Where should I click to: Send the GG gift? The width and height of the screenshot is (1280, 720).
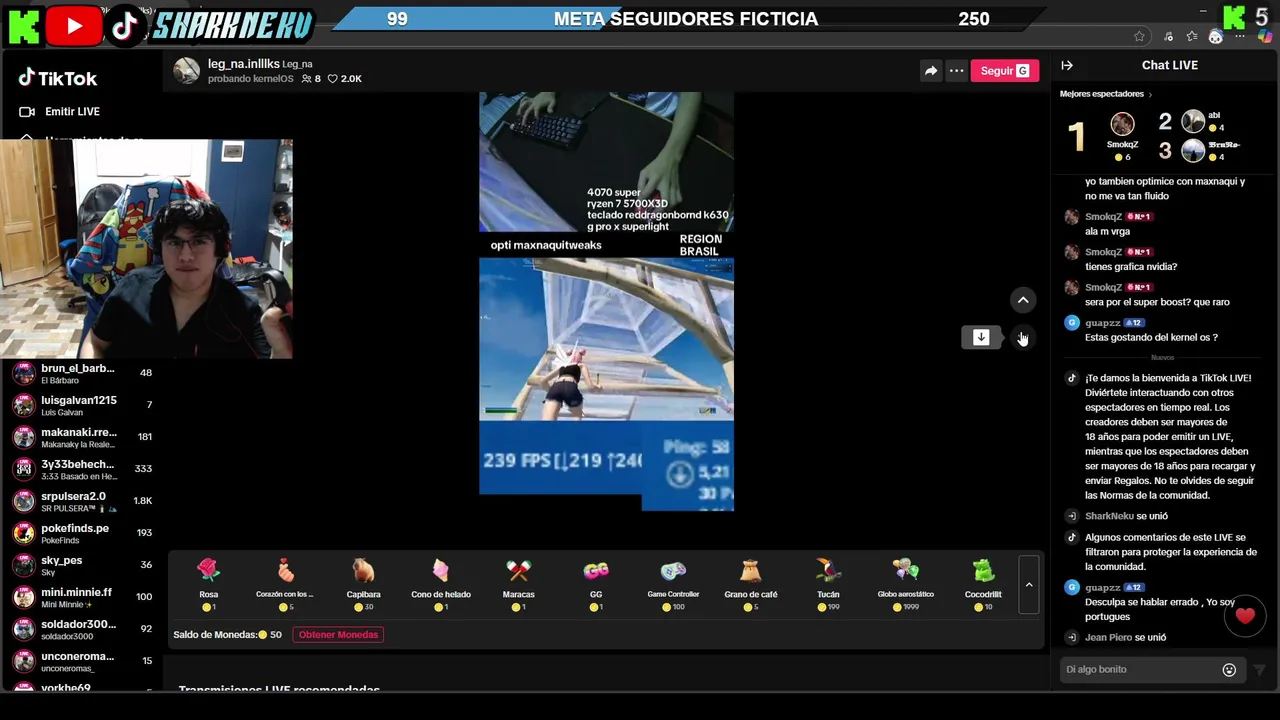[x=596, y=584]
